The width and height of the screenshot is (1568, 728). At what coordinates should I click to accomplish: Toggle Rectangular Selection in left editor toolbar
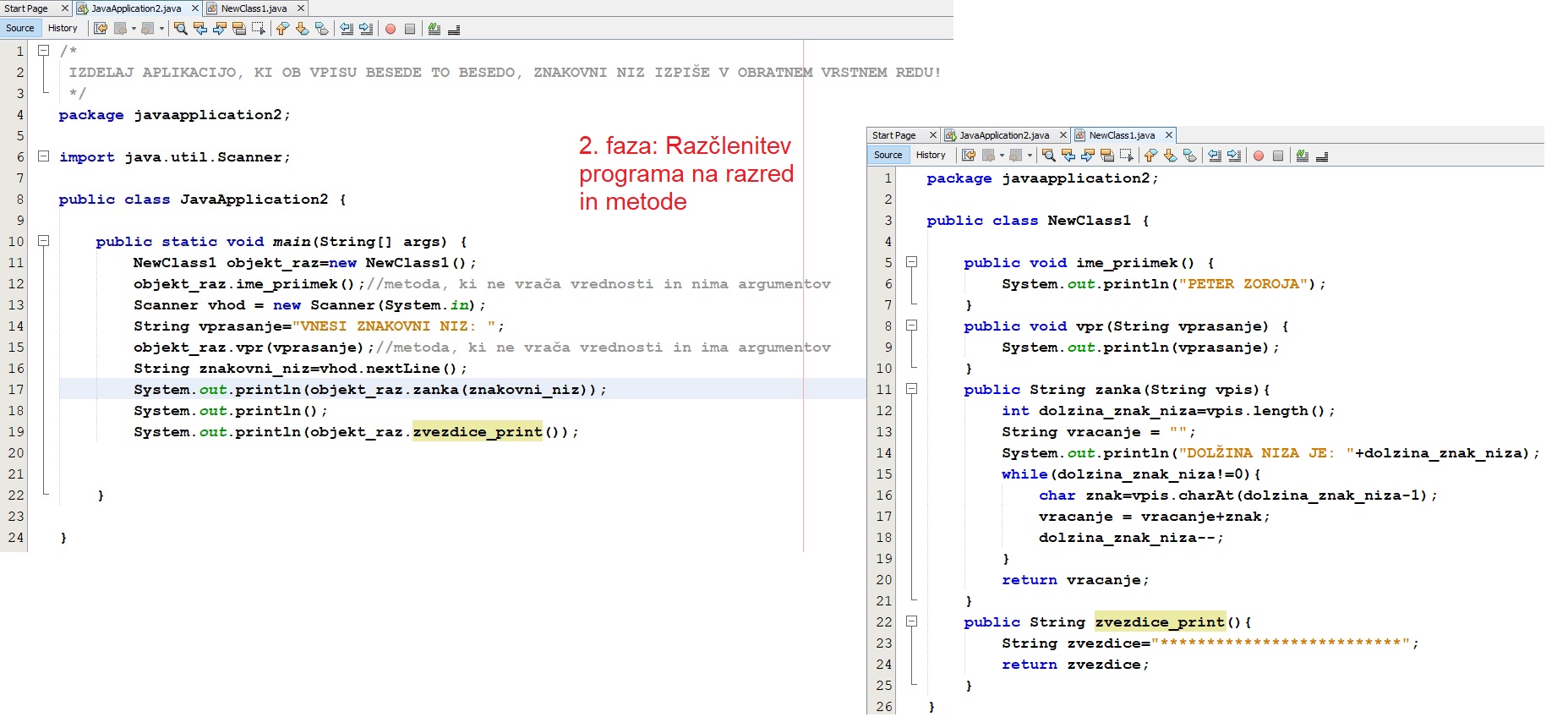[259, 29]
